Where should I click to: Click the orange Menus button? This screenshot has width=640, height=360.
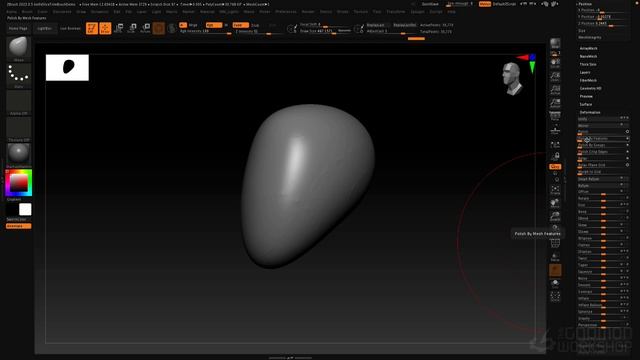pos(484,4)
